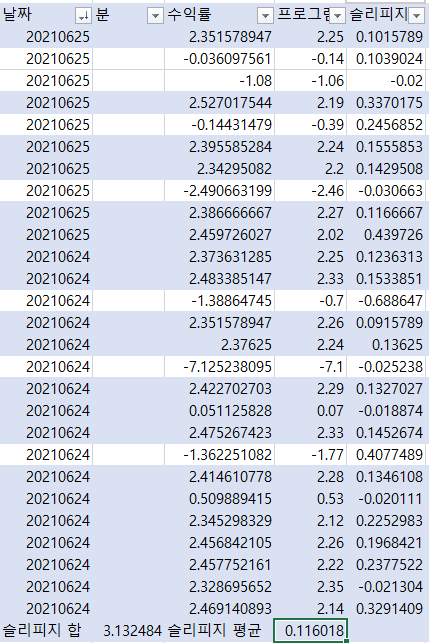This screenshot has width=429, height=643.
Task: Click the slippage cell 0.3370175
Action: click(386, 103)
